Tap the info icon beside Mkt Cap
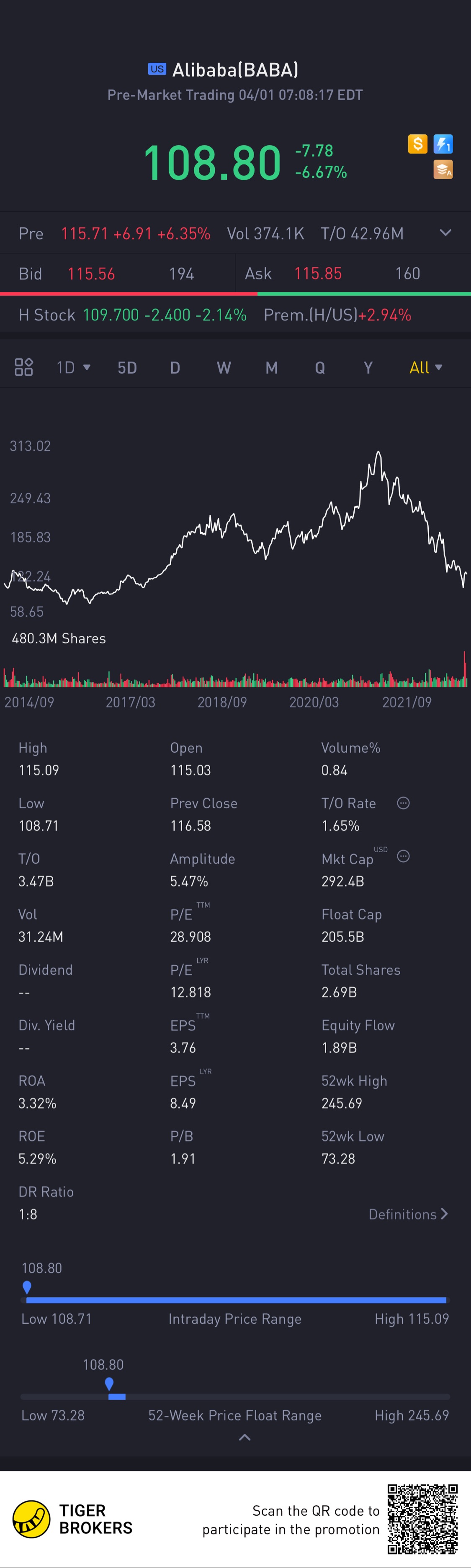 (x=403, y=856)
